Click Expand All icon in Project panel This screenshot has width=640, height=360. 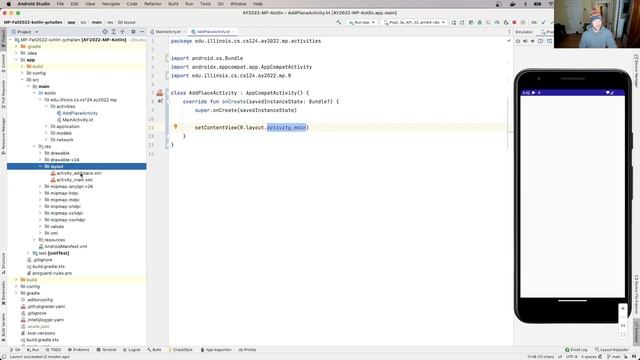114,31
